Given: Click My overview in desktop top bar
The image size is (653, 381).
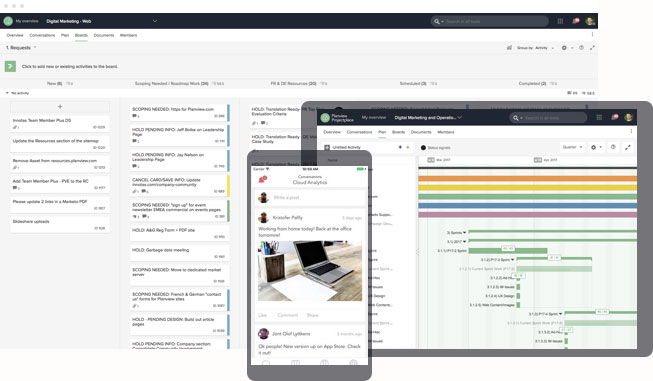Looking at the screenshot, I should (27, 21).
